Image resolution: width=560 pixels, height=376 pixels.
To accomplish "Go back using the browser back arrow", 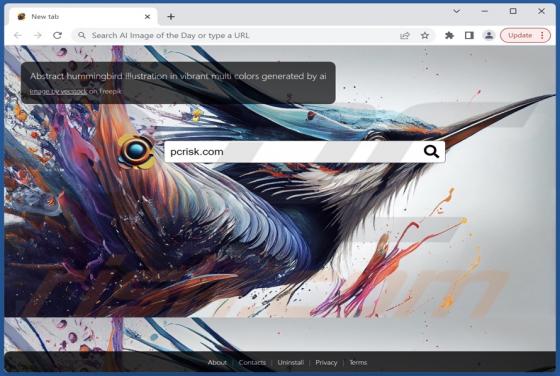I will 18,35.
